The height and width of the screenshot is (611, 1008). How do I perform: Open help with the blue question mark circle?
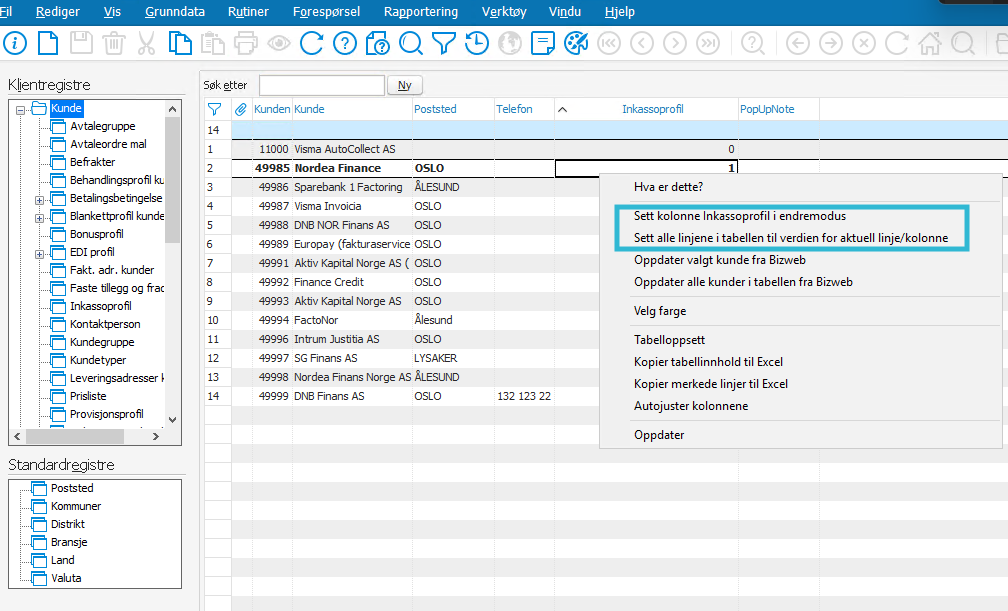click(345, 44)
